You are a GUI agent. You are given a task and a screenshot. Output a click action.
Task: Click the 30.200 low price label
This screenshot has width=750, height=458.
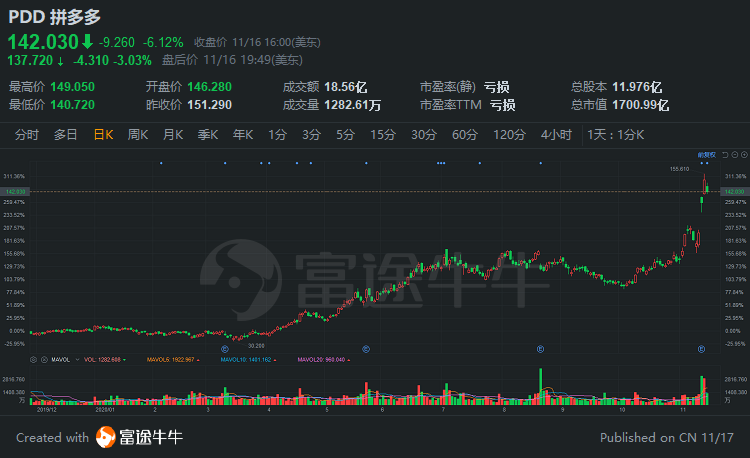(256, 346)
